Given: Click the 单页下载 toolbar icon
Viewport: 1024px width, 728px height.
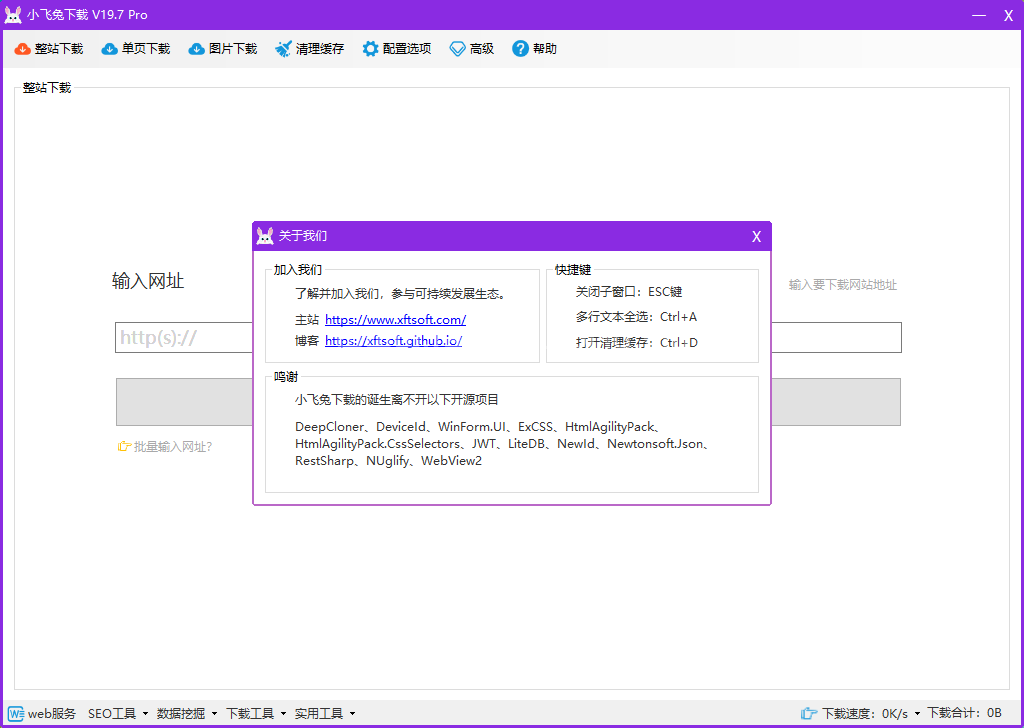Looking at the screenshot, I should (110, 49).
